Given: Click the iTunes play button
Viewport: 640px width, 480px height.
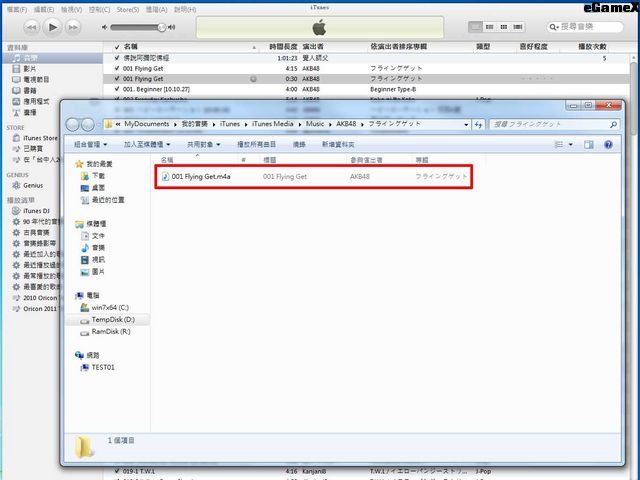Looking at the screenshot, I should 52,27.
